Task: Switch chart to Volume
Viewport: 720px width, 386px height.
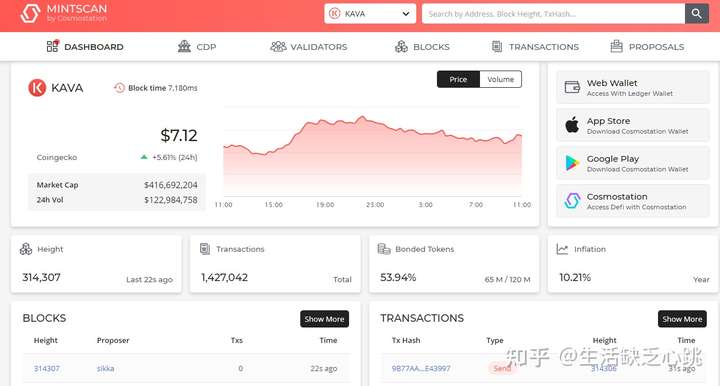Action: click(501, 79)
